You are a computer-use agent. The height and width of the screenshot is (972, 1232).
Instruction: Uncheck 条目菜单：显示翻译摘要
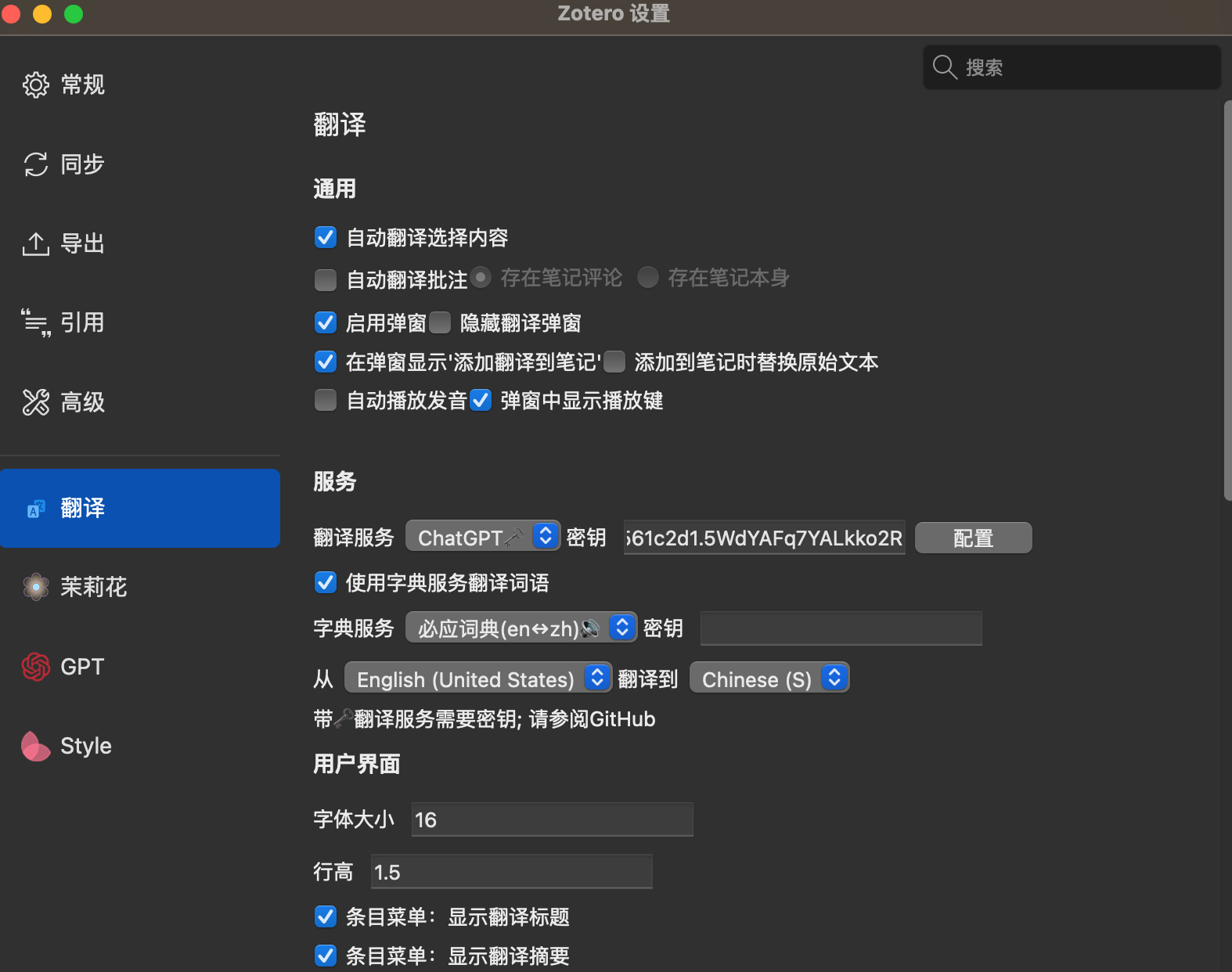[326, 956]
